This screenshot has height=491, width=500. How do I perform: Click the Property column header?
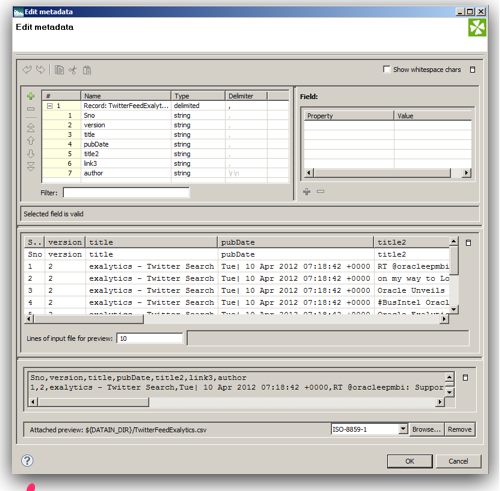[x=349, y=116]
